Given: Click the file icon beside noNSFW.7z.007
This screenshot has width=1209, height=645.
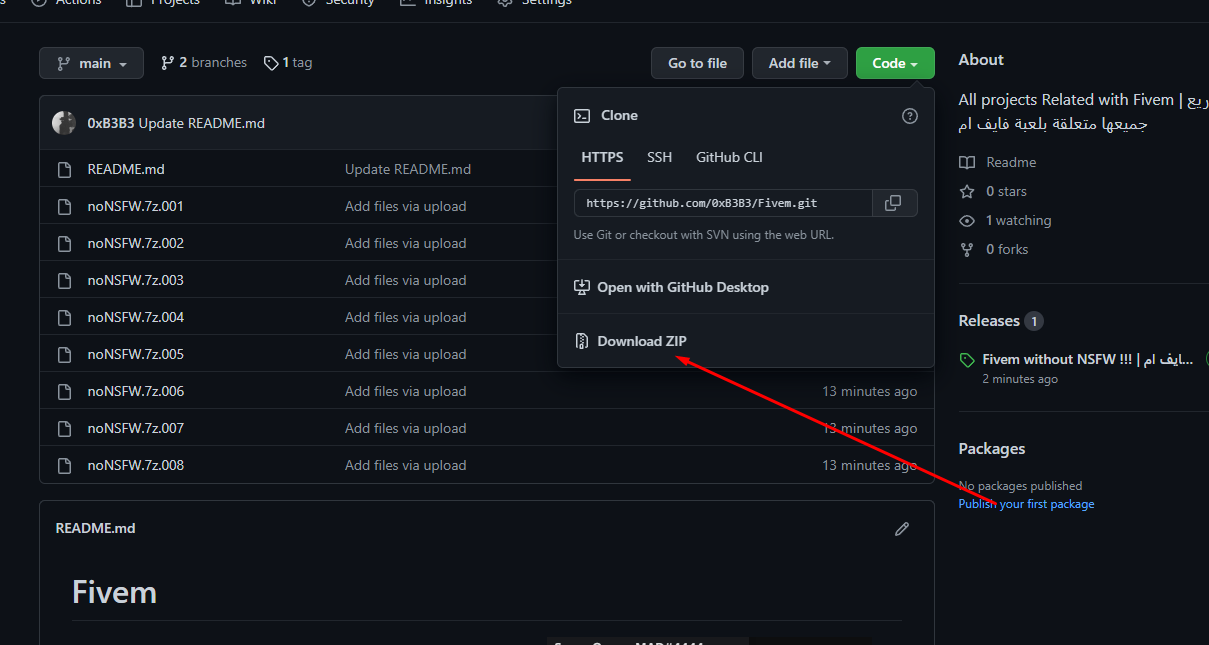Looking at the screenshot, I should coord(64,429).
